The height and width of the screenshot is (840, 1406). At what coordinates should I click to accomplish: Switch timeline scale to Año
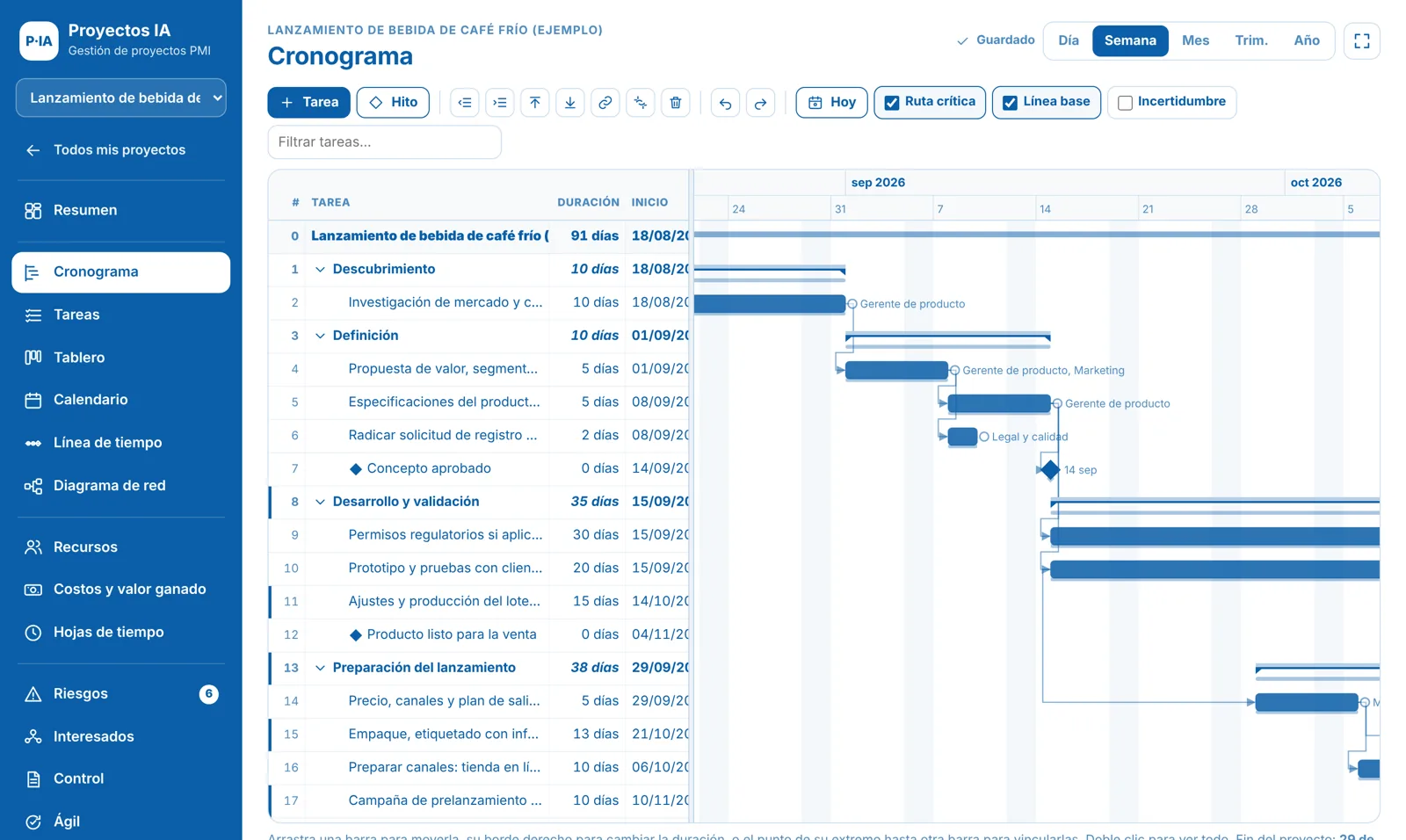[x=1307, y=41]
